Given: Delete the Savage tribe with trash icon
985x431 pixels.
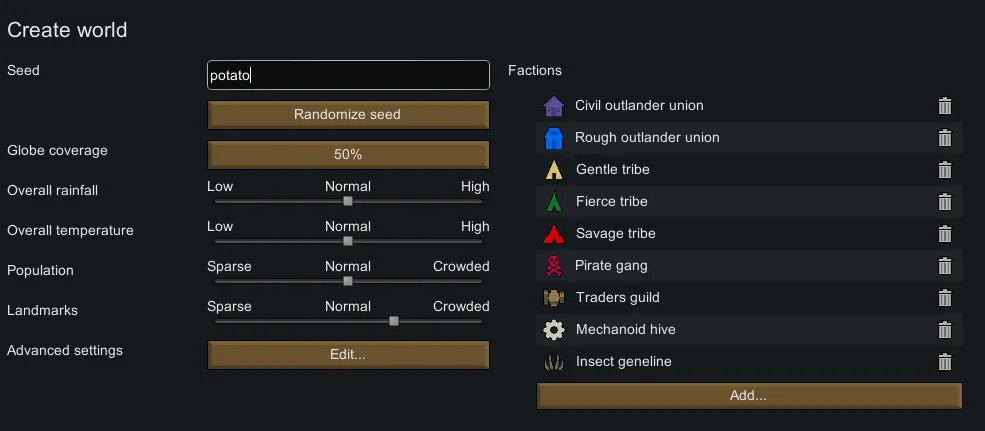Looking at the screenshot, I should (944, 234).
